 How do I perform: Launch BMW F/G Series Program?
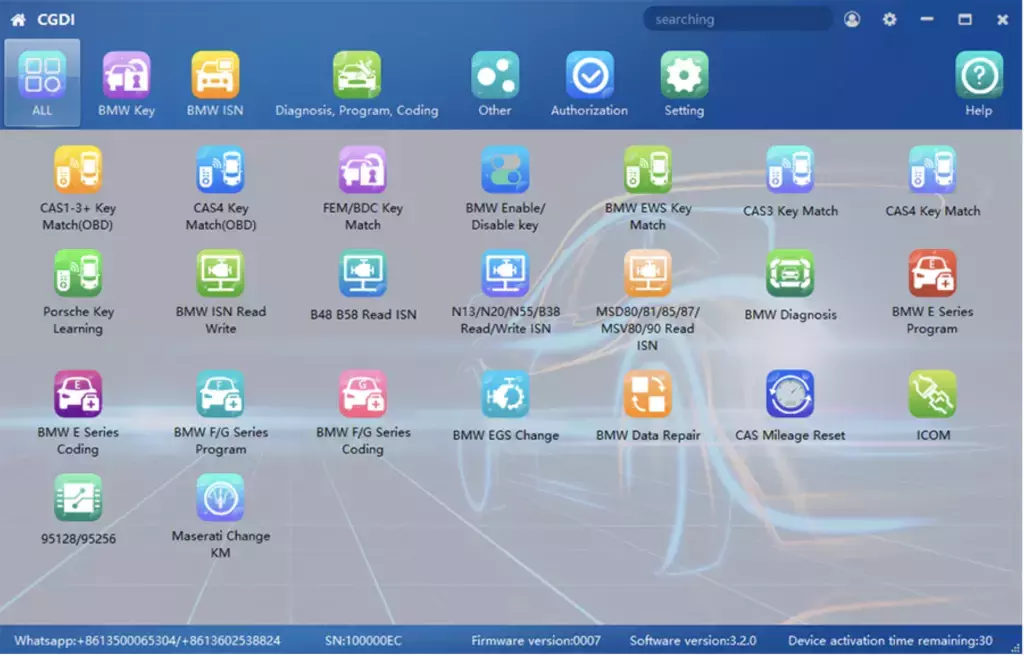point(221,394)
